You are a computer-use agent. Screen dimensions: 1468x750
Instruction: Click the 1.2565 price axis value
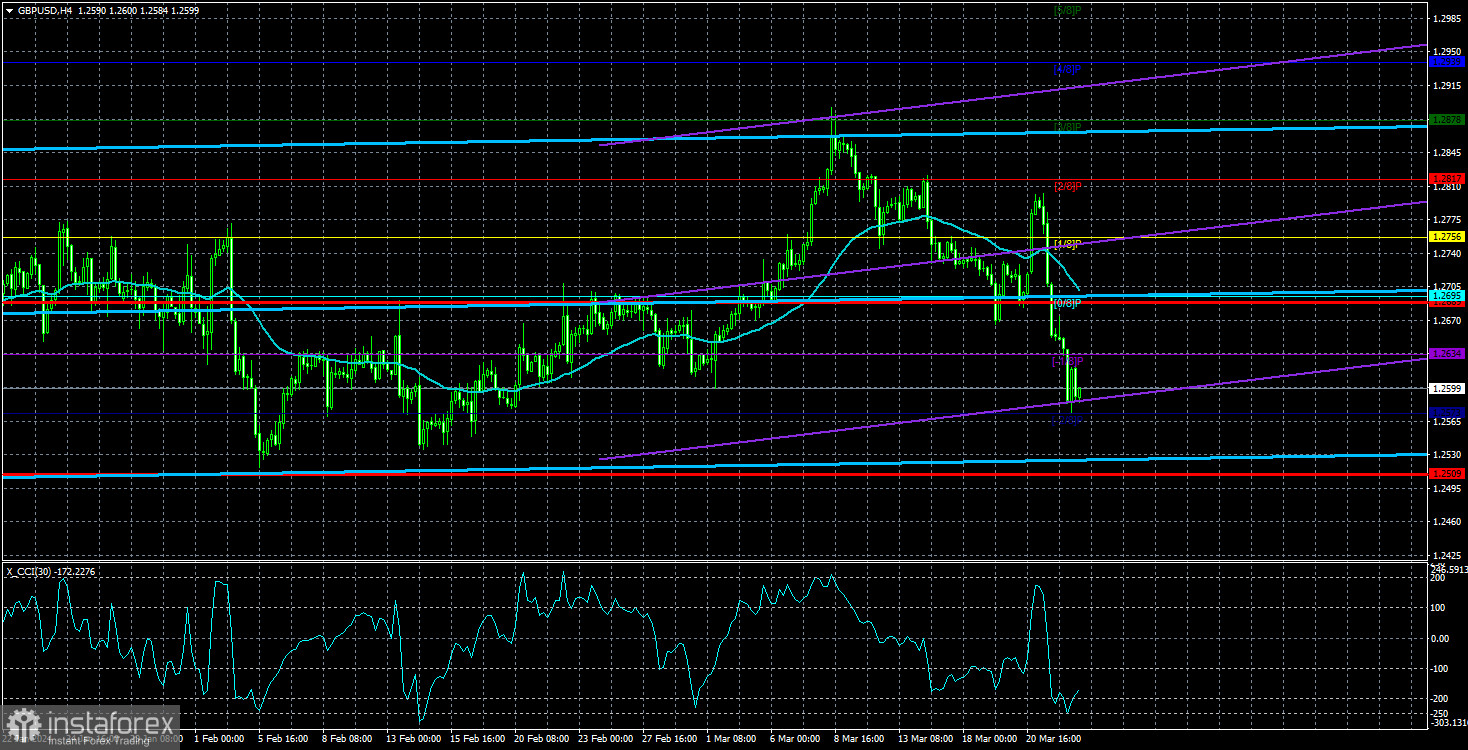[1447, 422]
